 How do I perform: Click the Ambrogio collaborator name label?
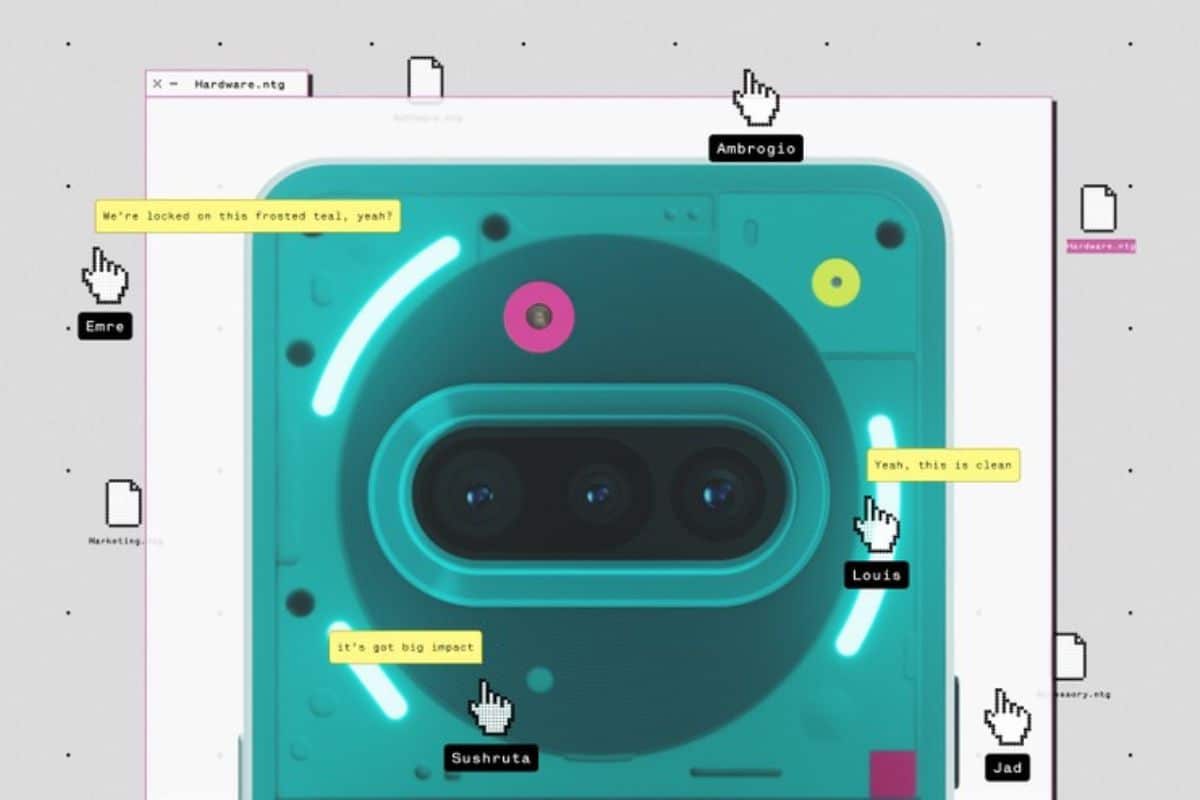tap(755, 149)
